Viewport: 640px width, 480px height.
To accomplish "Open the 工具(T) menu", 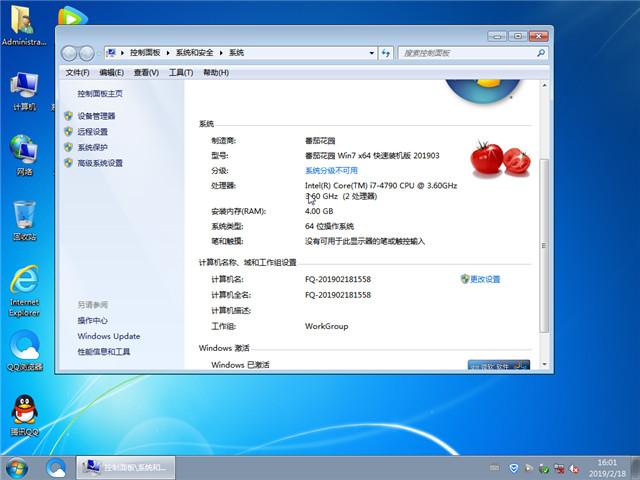I will (x=181, y=73).
